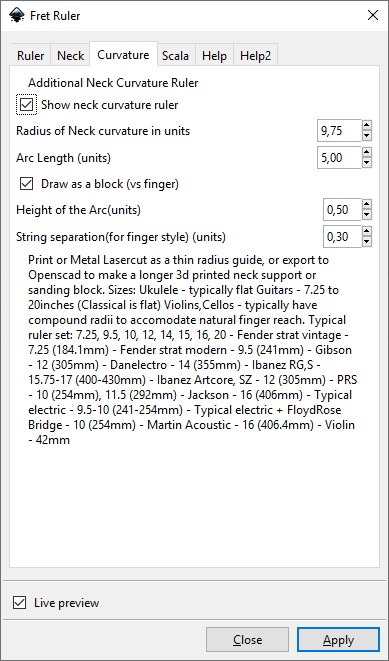Decrease Radius of Neck curvature value

pos(367,136)
